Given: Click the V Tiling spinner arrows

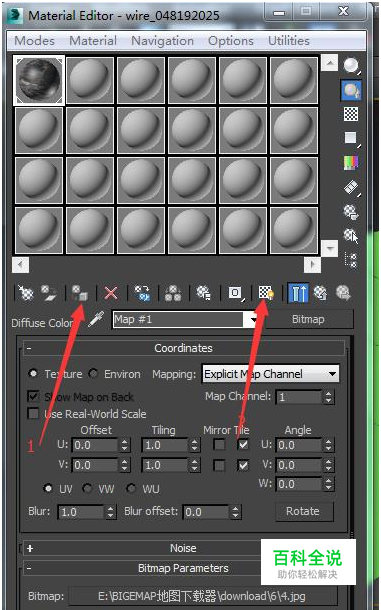Looking at the screenshot, I should click(194, 465).
